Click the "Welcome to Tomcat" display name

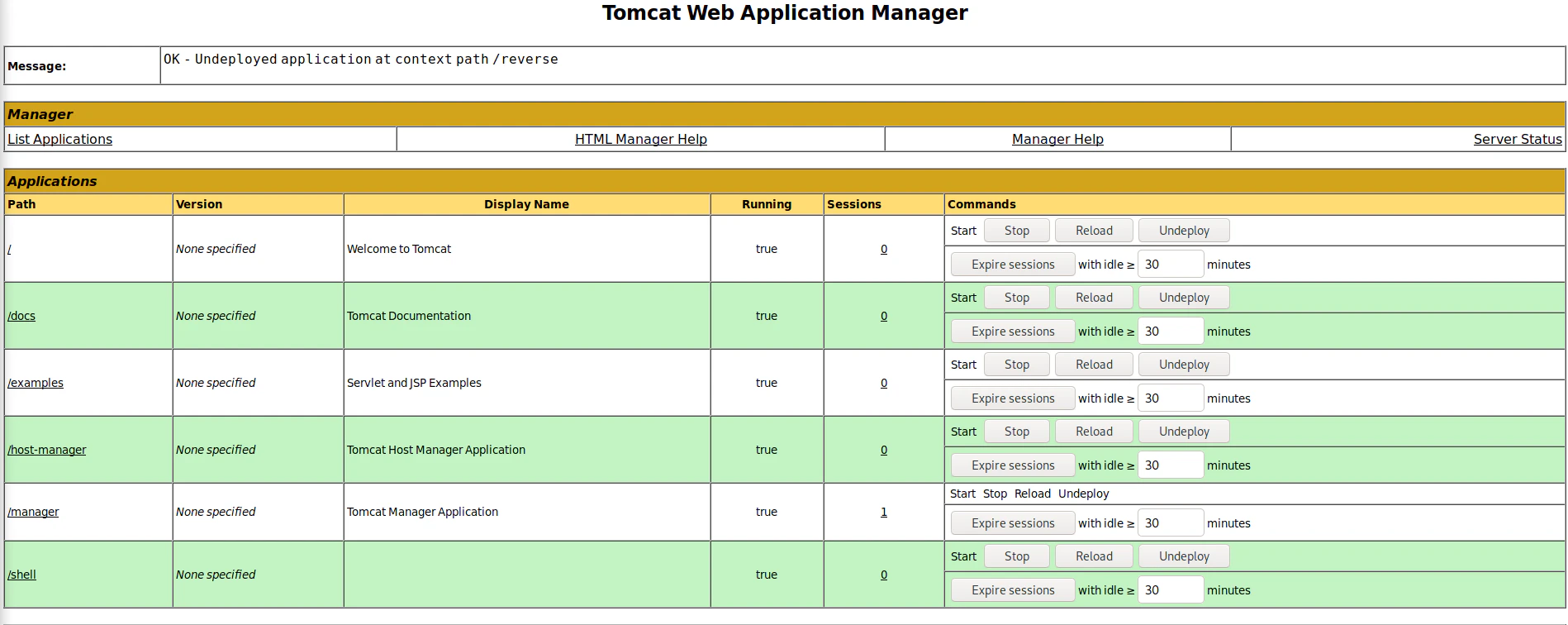click(x=399, y=249)
